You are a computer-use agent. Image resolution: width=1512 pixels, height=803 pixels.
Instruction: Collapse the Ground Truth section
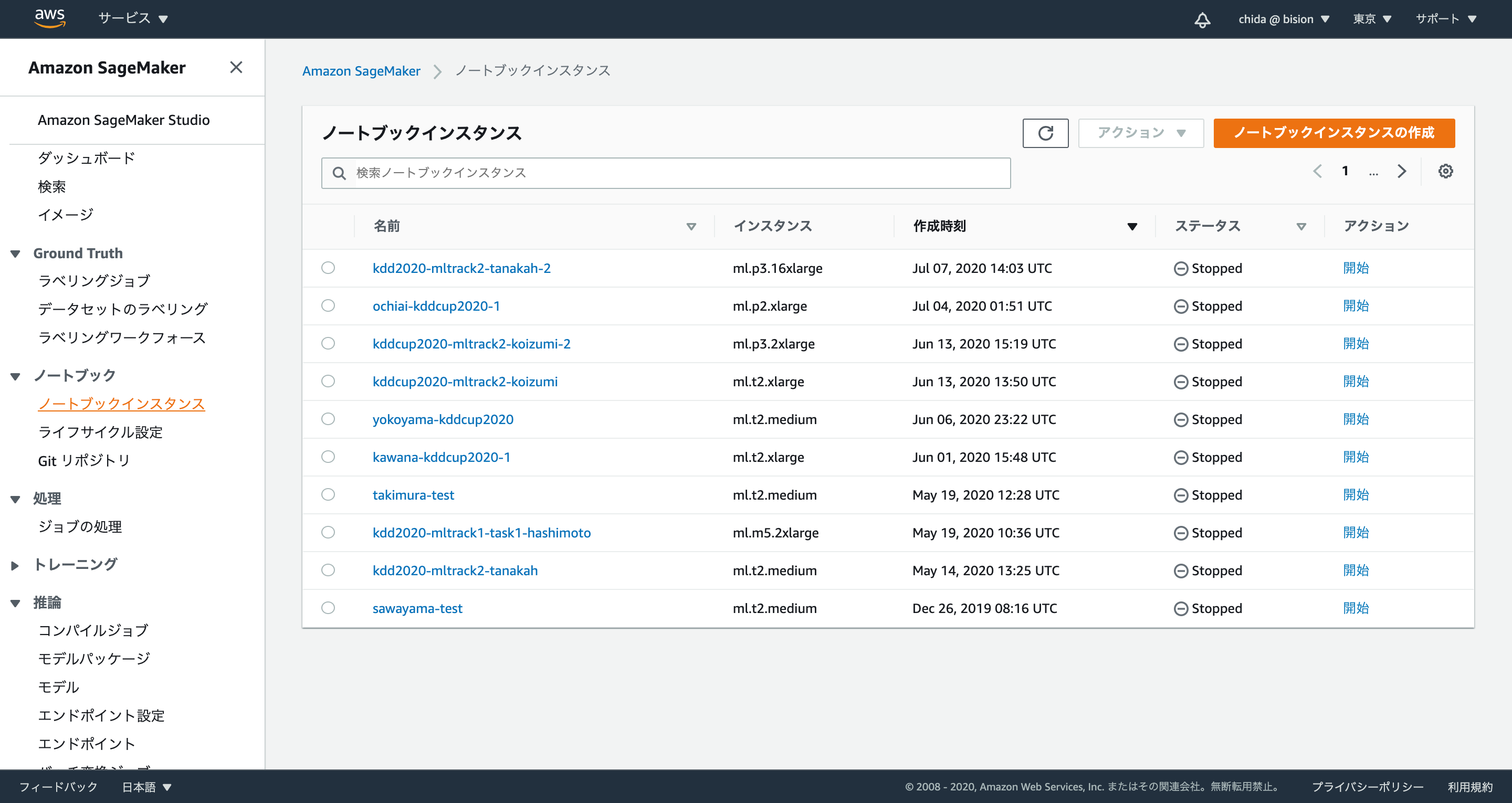(x=15, y=253)
